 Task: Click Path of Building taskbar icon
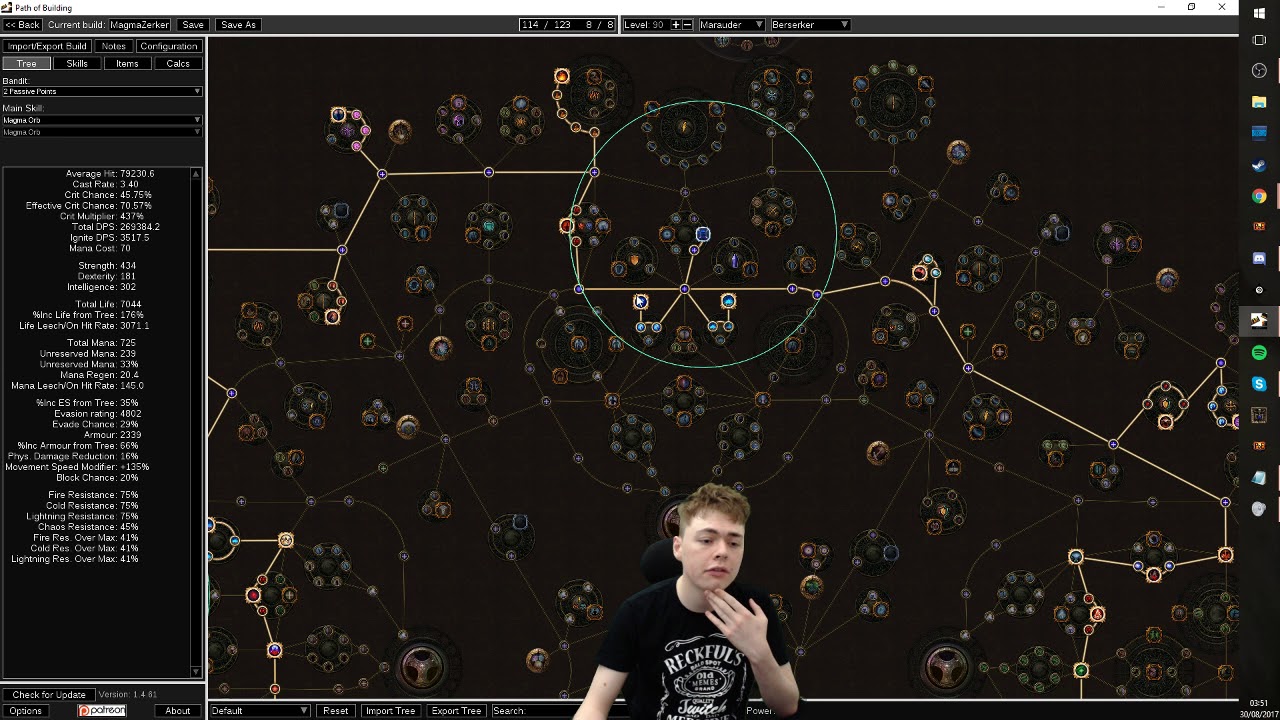(1259, 321)
